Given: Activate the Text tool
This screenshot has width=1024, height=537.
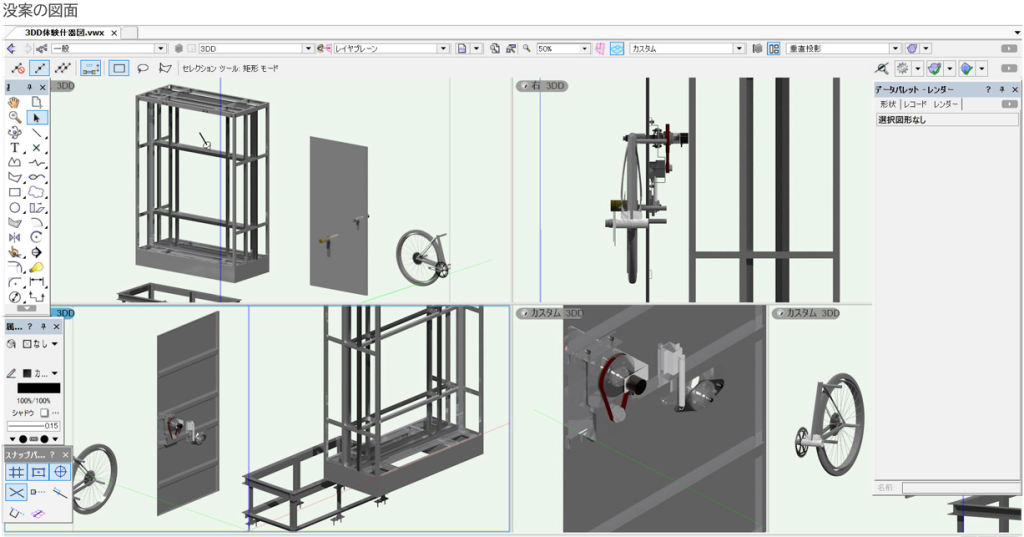Looking at the screenshot, I should (x=14, y=147).
